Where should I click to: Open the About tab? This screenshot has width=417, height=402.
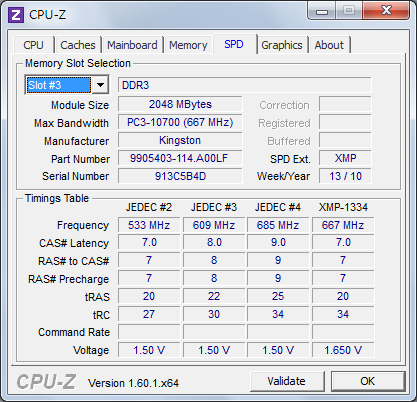tap(329, 45)
